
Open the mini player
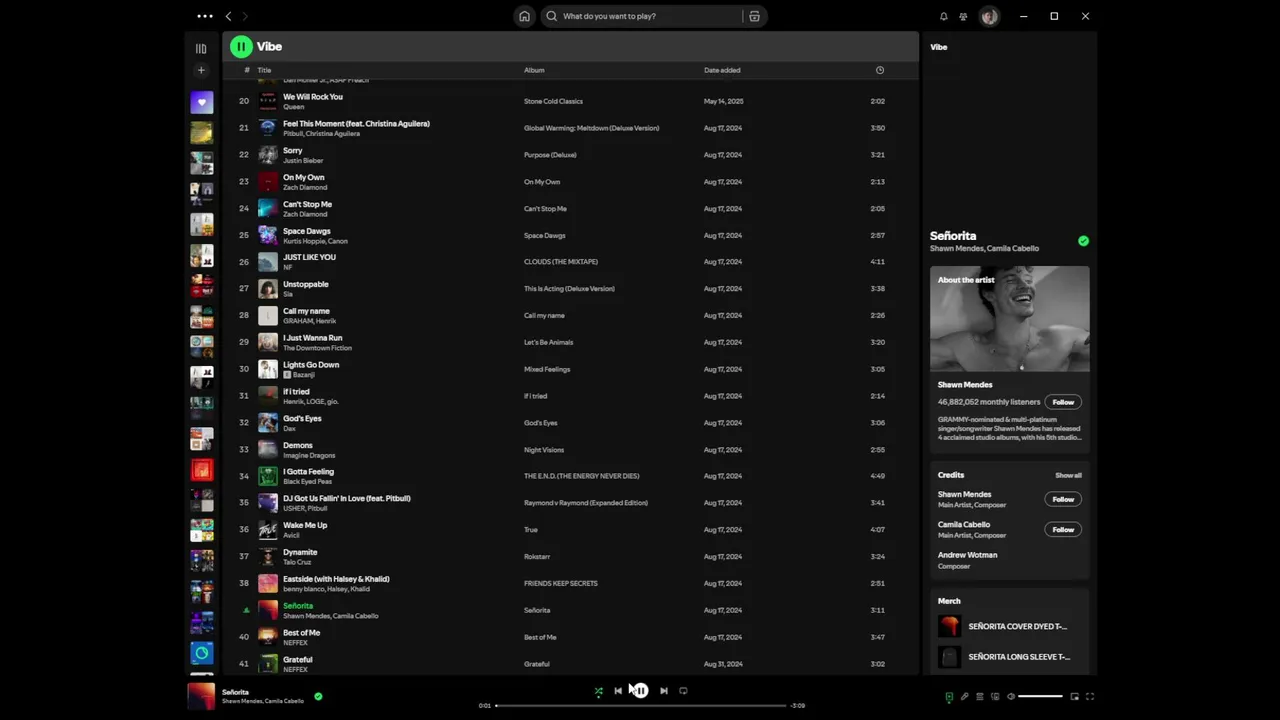click(x=1075, y=697)
